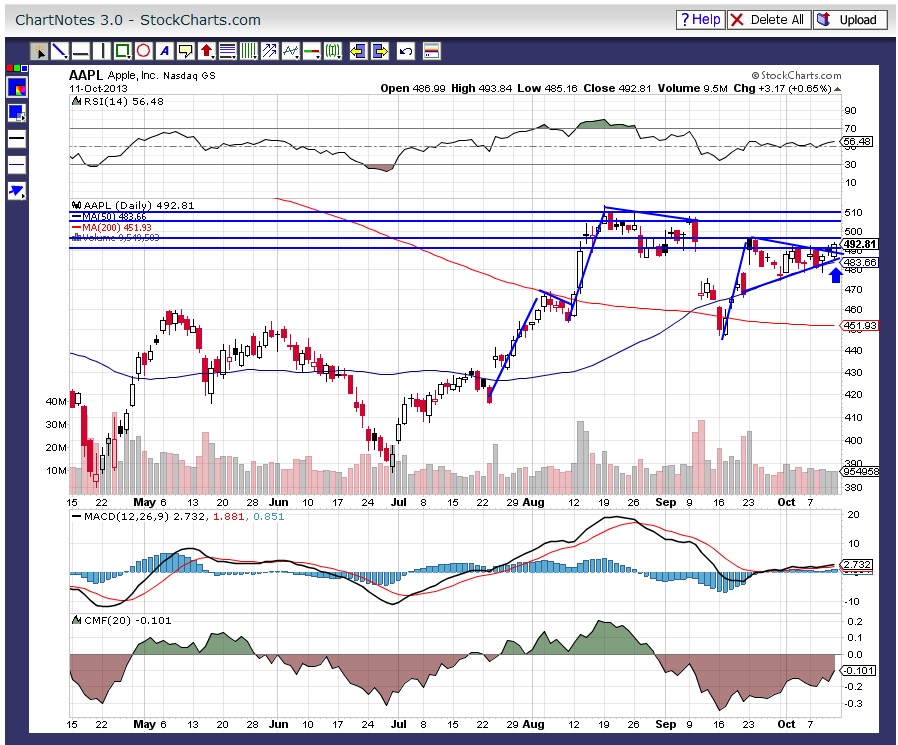The width and height of the screenshot is (898, 745).
Task: Activate the text annotation 'A' tool
Action: point(164,52)
